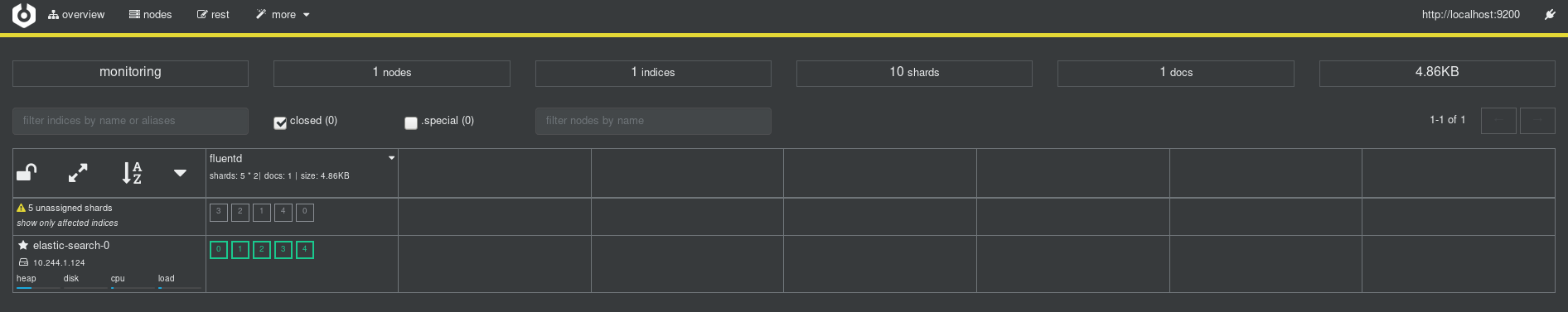Open the rest page
1568x312 pixels.
pos(213,15)
